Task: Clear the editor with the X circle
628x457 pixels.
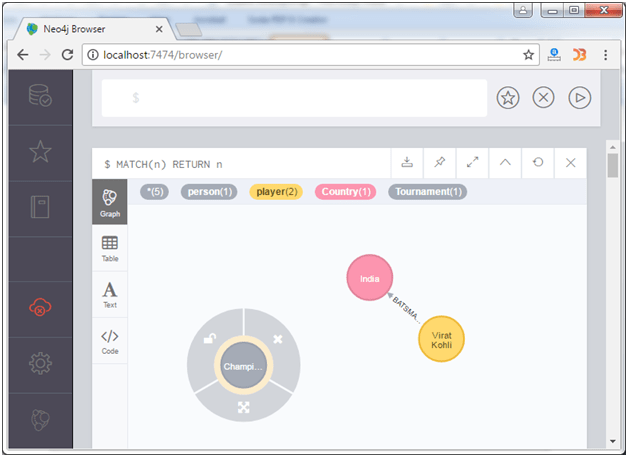Action: pyautogui.click(x=543, y=98)
